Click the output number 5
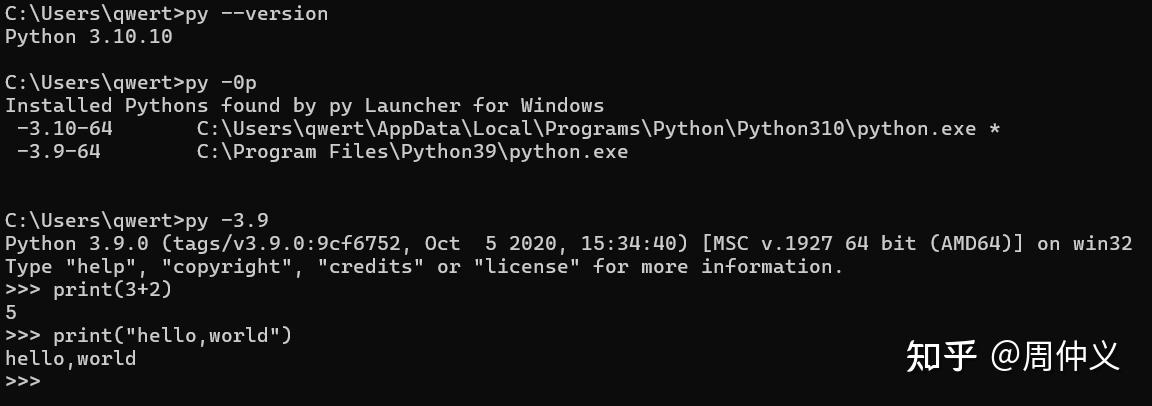The width and height of the screenshot is (1152, 406). point(11,313)
